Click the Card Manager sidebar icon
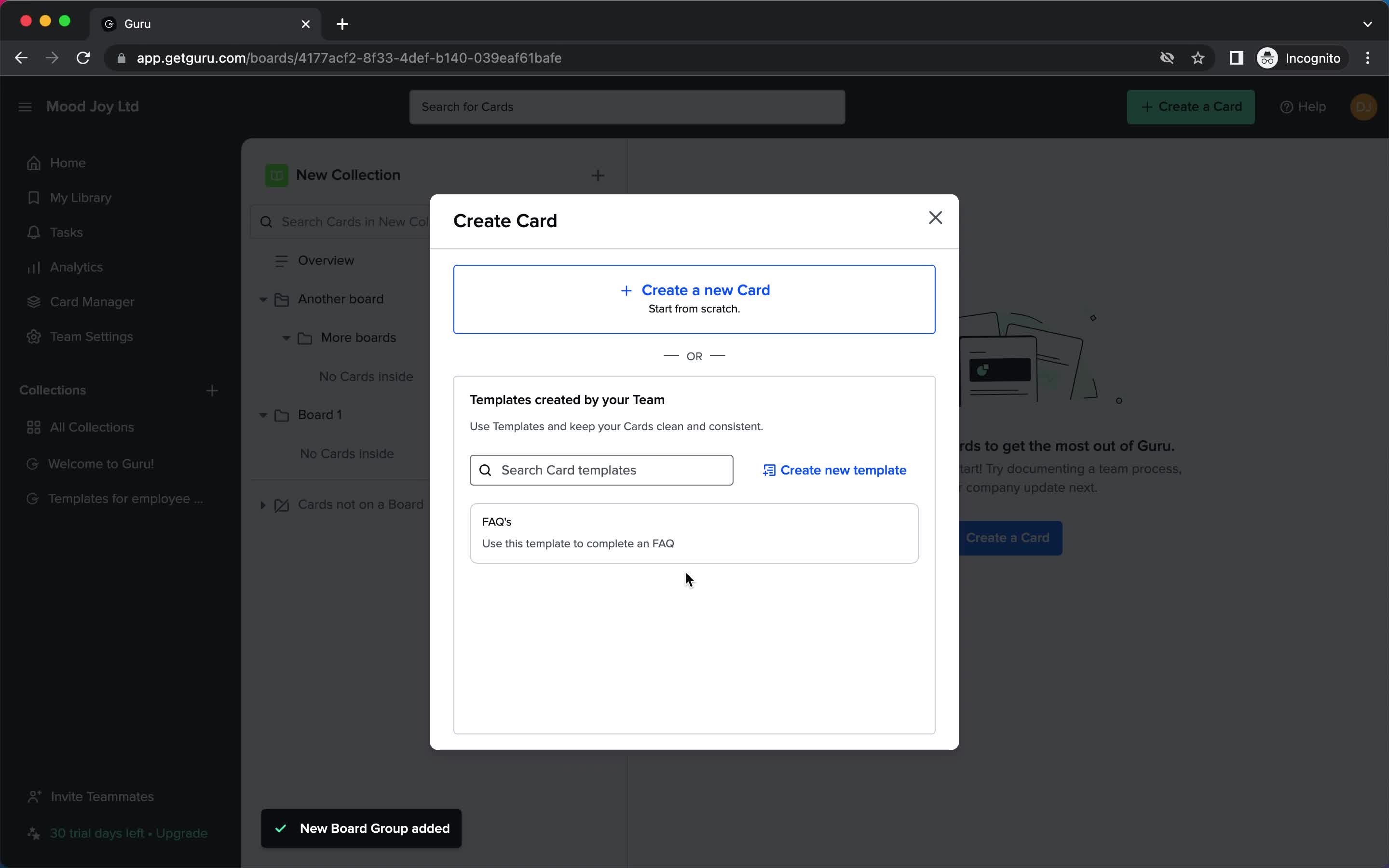This screenshot has height=868, width=1389. point(33,302)
